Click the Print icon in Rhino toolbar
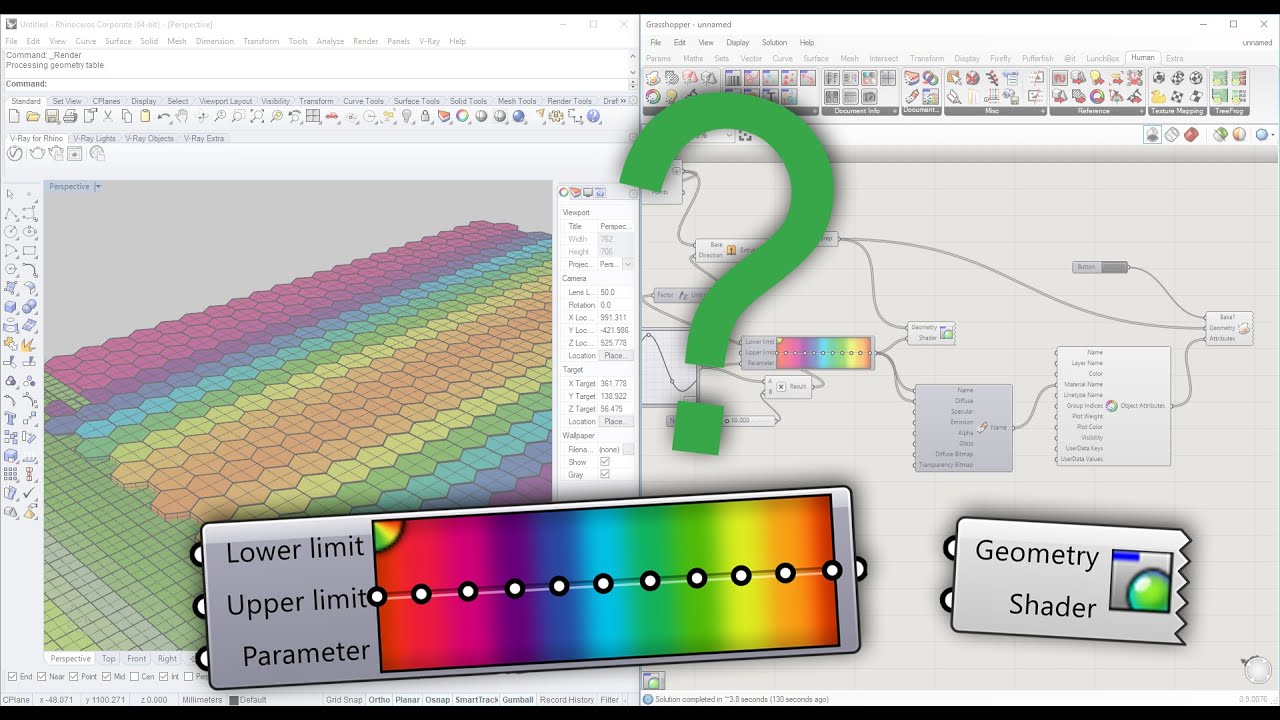The width and height of the screenshot is (1280, 720). (71, 117)
